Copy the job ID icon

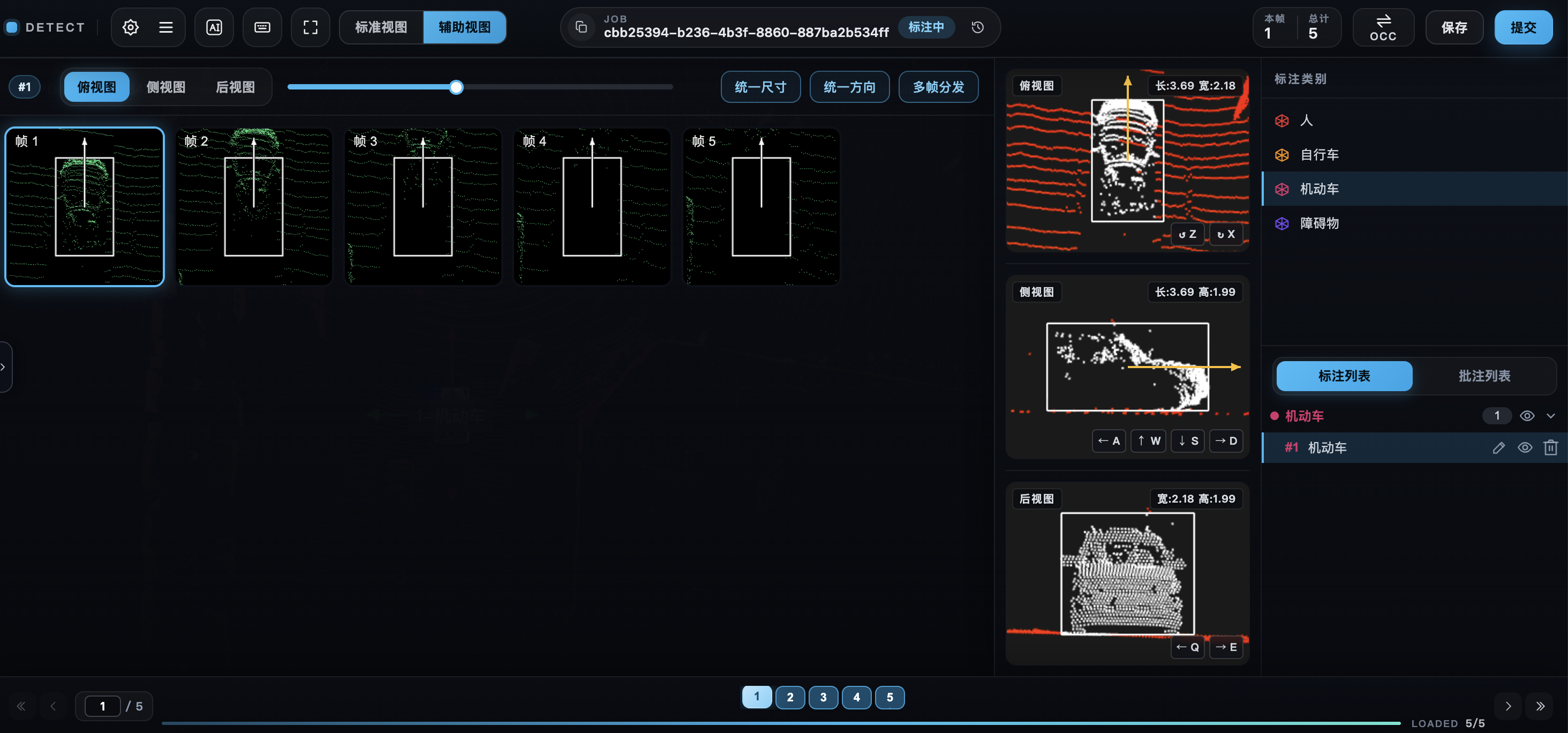tap(581, 27)
